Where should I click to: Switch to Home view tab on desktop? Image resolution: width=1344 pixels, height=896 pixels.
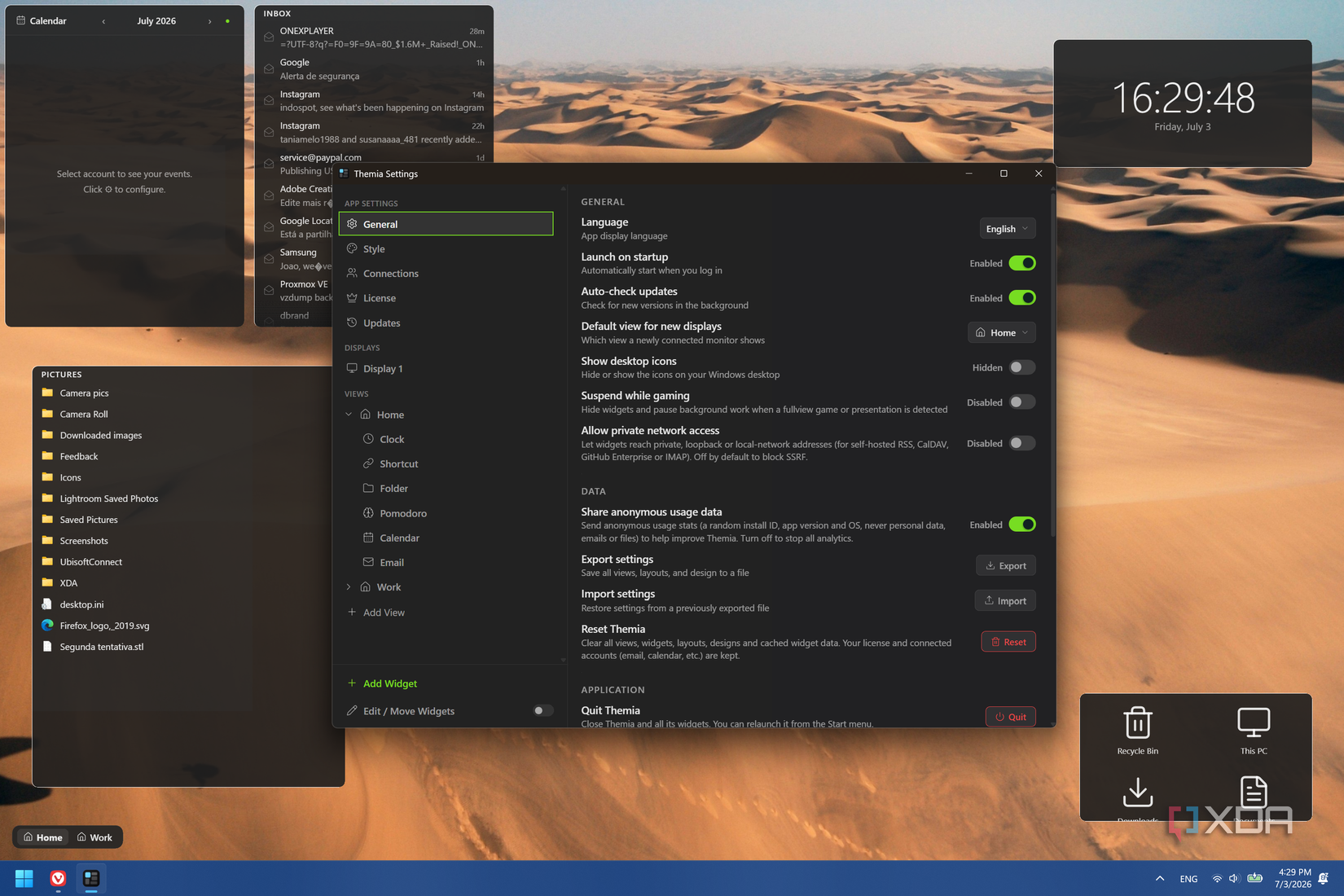(43, 837)
